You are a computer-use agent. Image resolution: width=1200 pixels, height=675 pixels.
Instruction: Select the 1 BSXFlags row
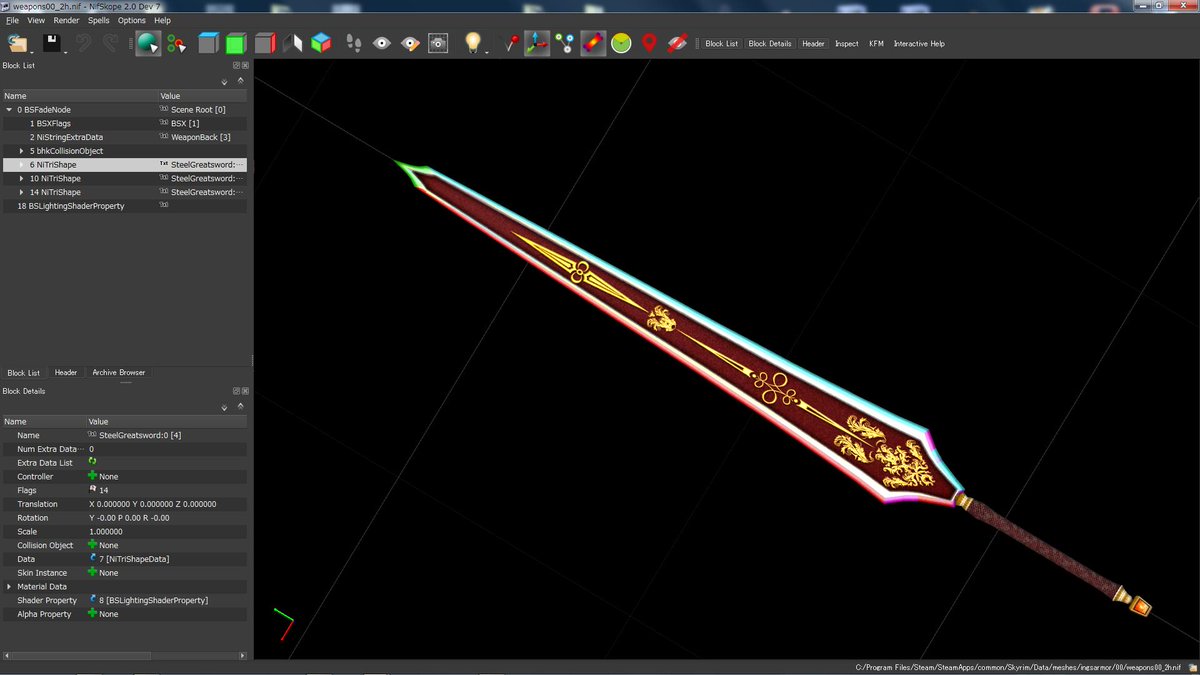[125, 123]
